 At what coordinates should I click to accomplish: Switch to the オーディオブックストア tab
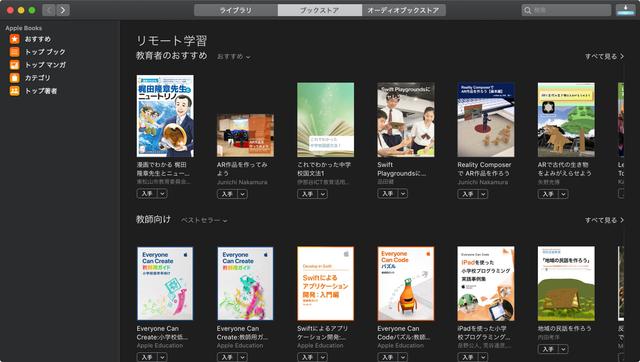click(x=403, y=10)
